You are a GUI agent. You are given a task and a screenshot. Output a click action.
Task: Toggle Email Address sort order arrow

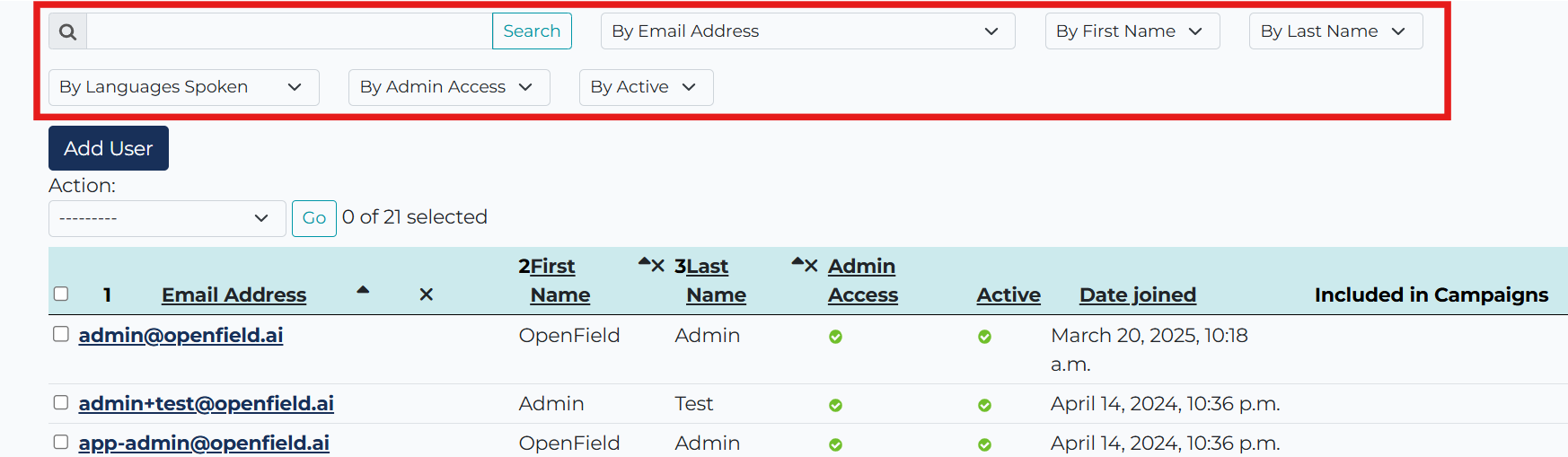[x=363, y=290]
